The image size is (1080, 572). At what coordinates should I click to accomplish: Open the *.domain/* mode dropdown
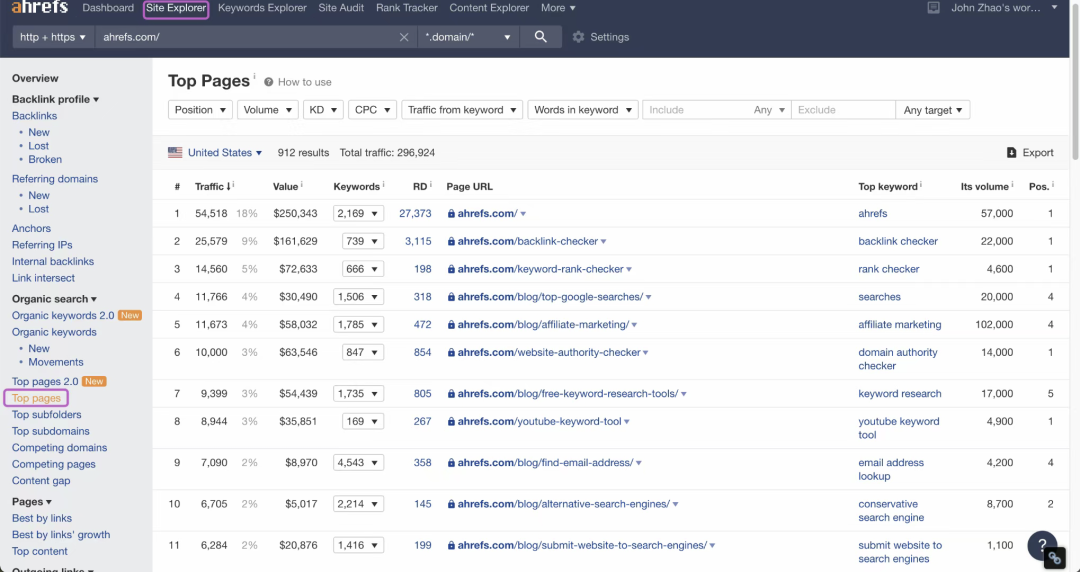click(468, 37)
